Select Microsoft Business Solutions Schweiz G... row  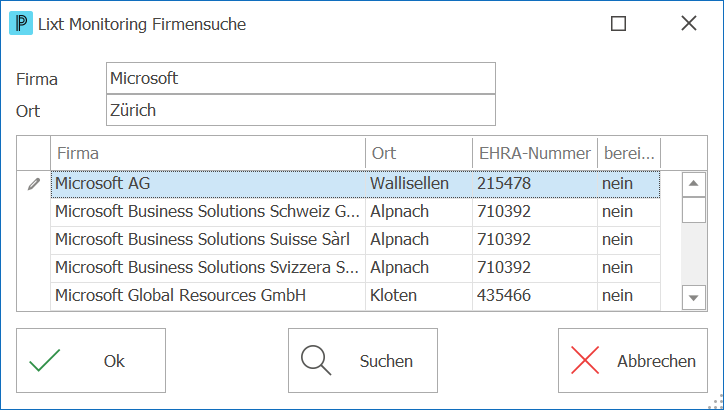click(356, 212)
